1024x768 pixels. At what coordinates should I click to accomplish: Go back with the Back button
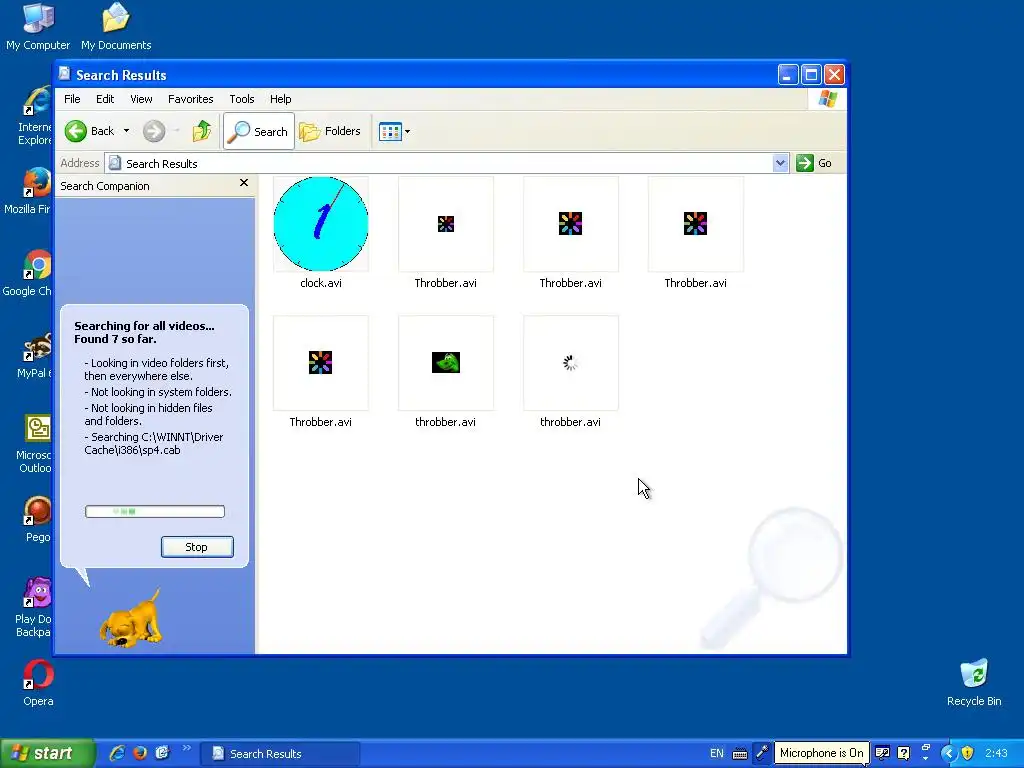(x=89, y=131)
